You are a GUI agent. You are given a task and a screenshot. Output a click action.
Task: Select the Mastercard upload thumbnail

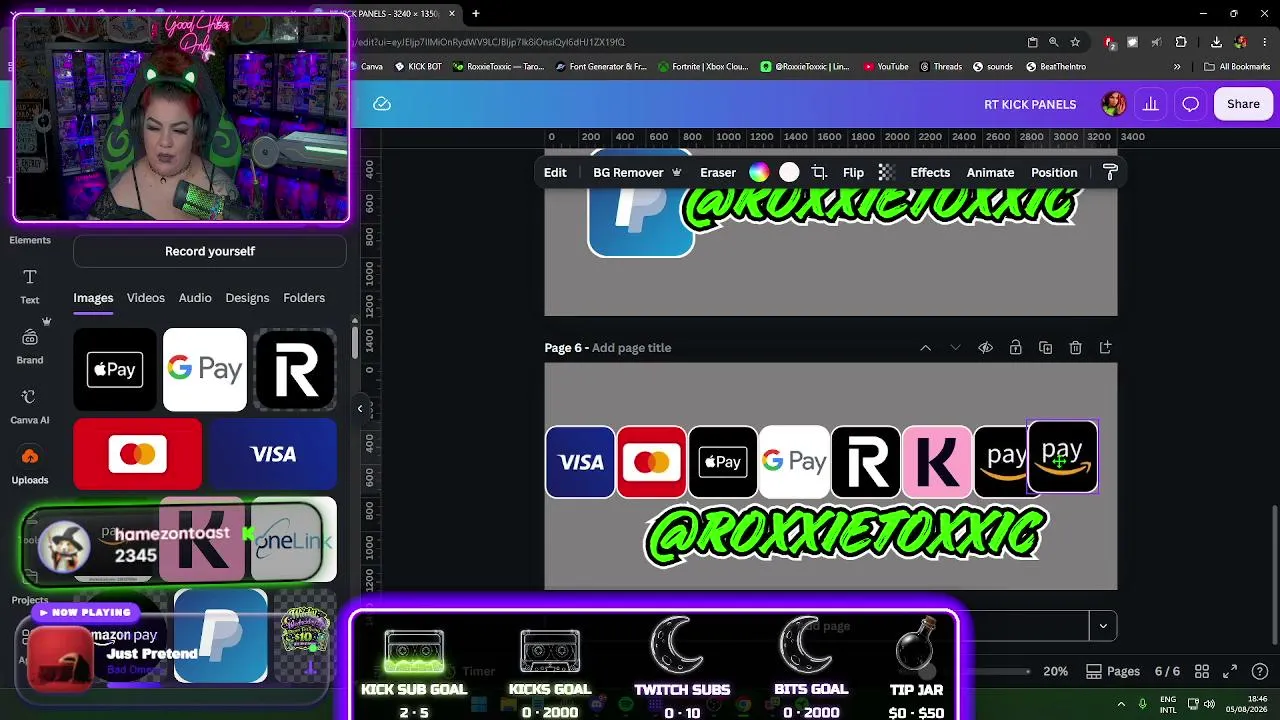click(x=137, y=454)
